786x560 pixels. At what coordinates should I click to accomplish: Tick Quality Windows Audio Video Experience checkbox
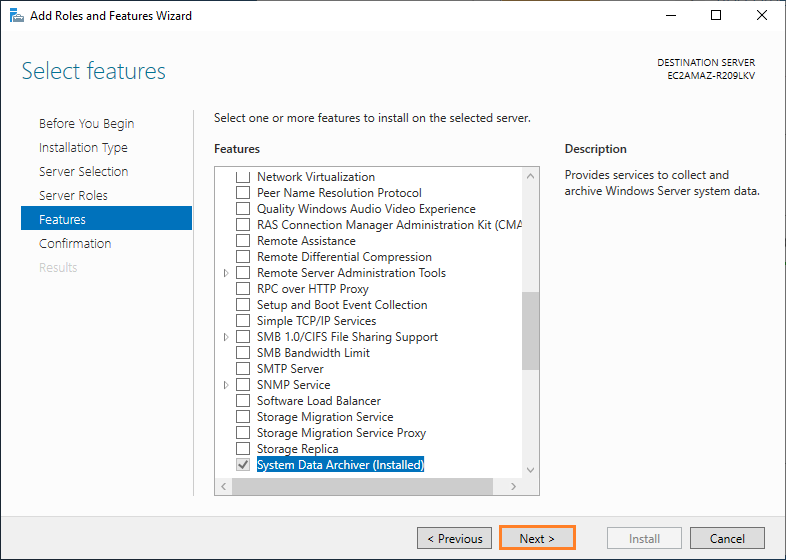243,209
